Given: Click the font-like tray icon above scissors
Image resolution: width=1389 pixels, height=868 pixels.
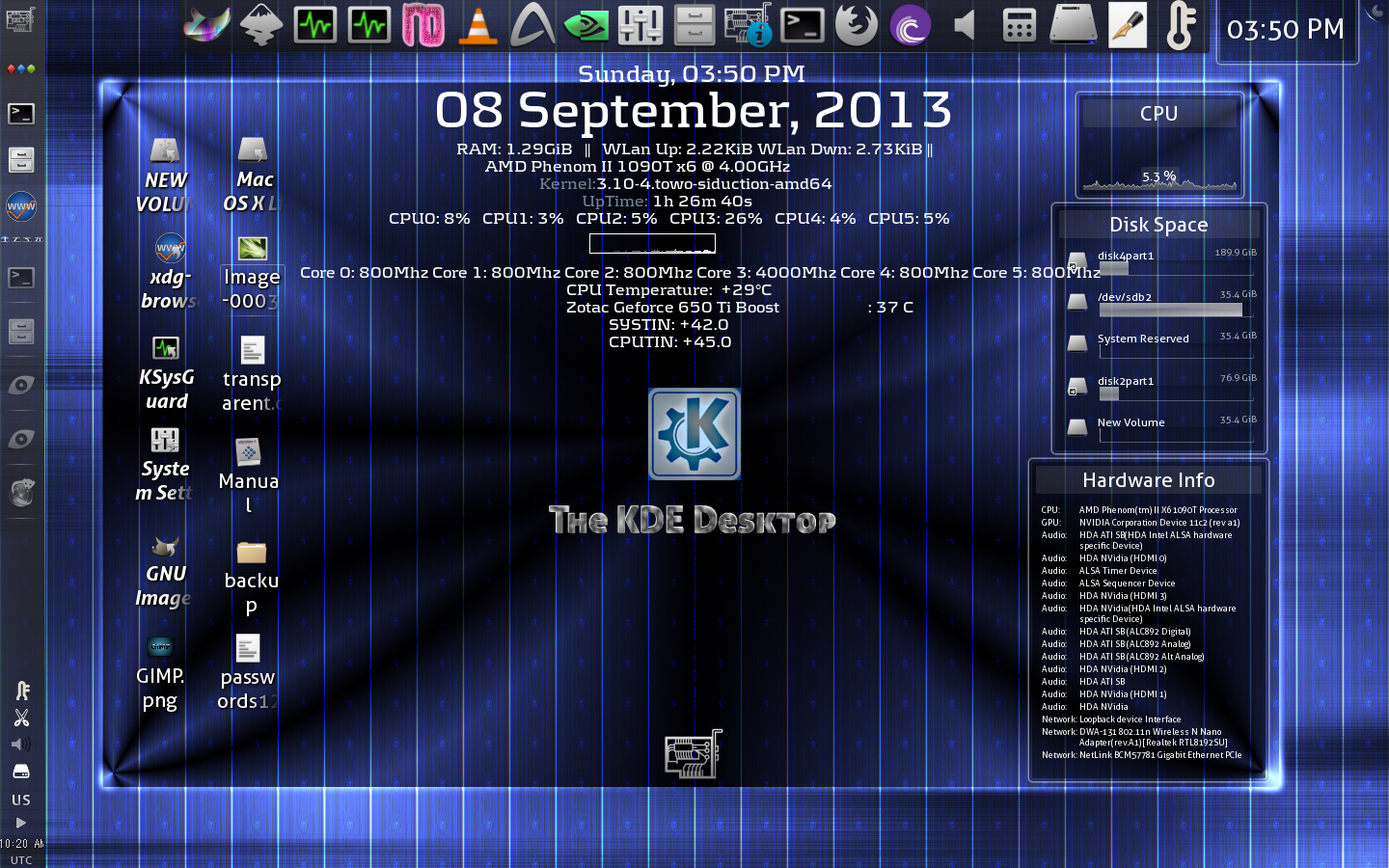Looking at the screenshot, I should click(x=21, y=691).
